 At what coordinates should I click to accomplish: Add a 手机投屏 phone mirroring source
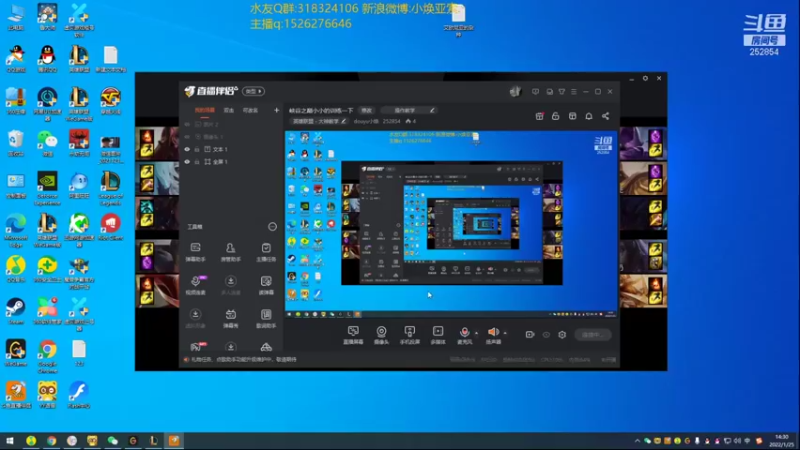409,335
